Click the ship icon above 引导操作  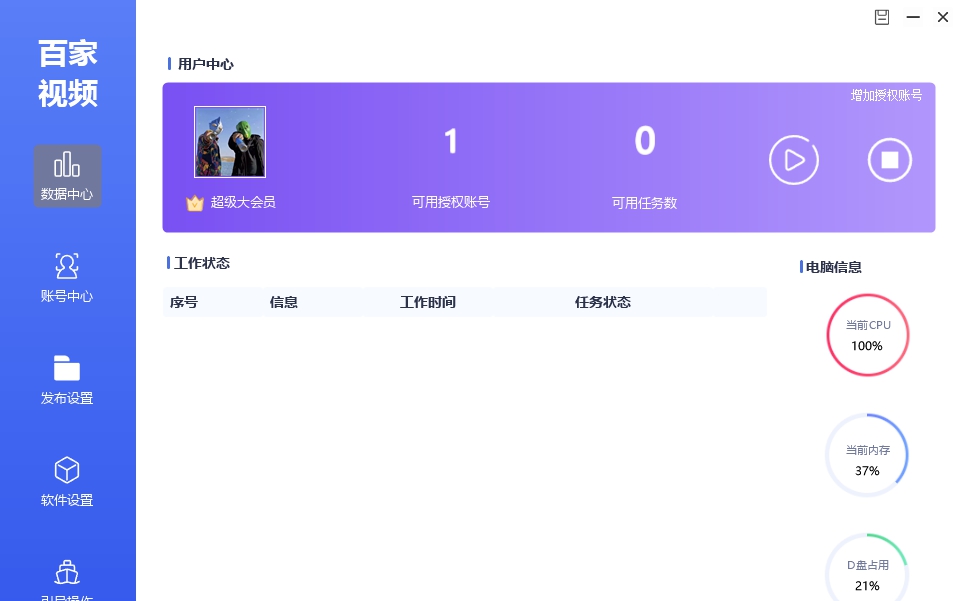[x=67, y=571]
